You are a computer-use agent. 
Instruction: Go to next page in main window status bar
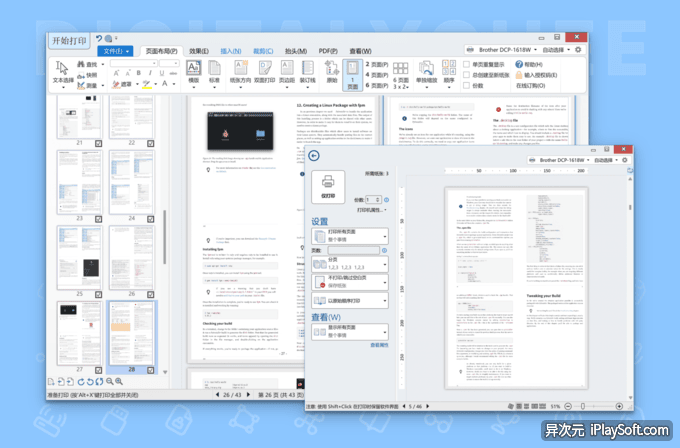[248, 395]
